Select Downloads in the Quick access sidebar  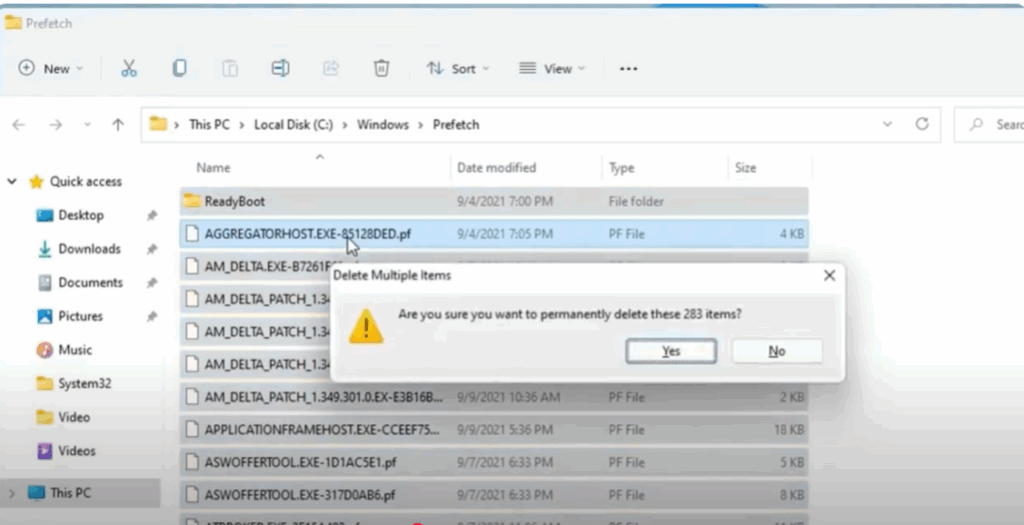coord(89,249)
